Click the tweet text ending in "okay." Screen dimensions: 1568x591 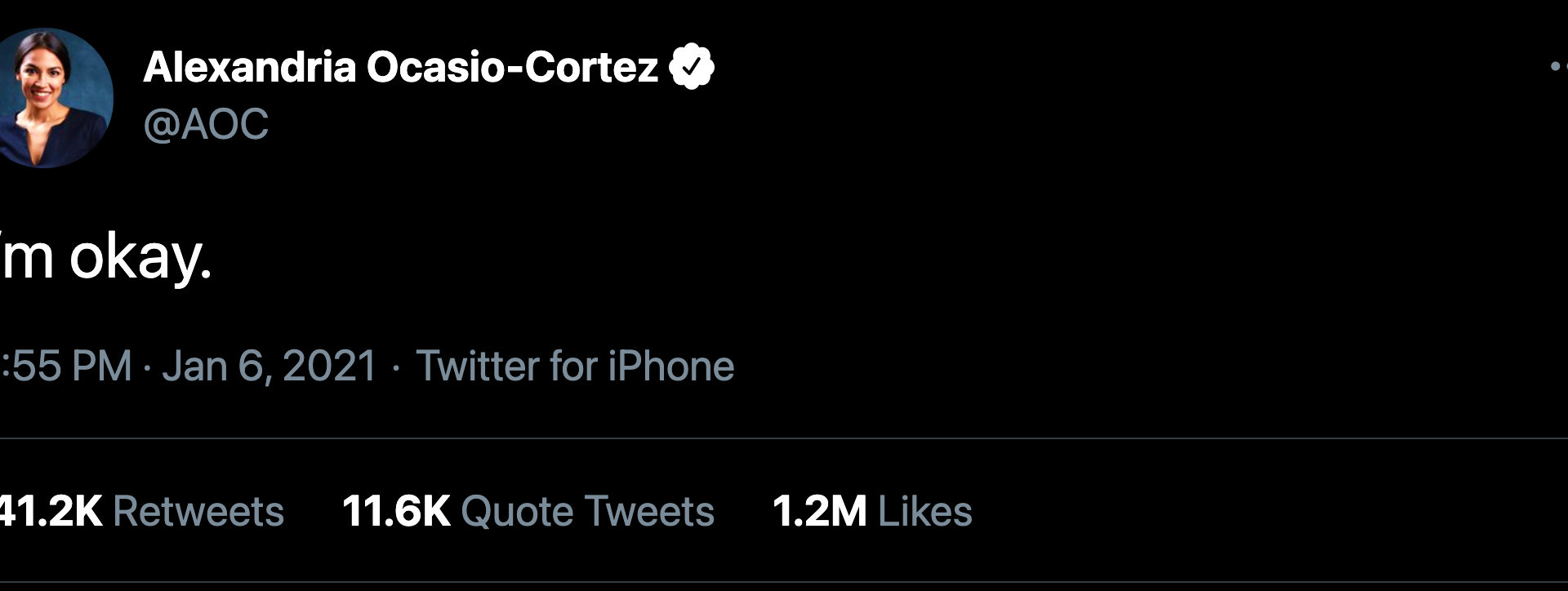pyautogui.click(x=105, y=258)
